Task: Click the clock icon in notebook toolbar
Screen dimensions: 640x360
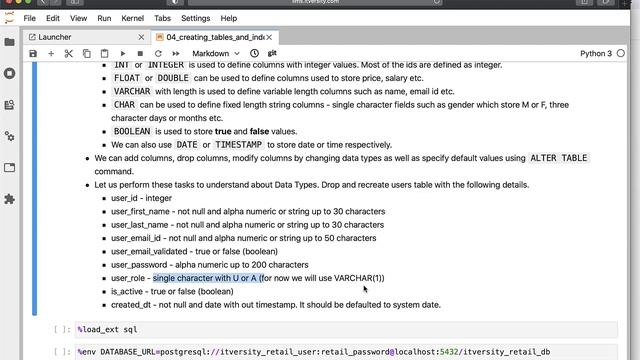Action: click(254, 53)
